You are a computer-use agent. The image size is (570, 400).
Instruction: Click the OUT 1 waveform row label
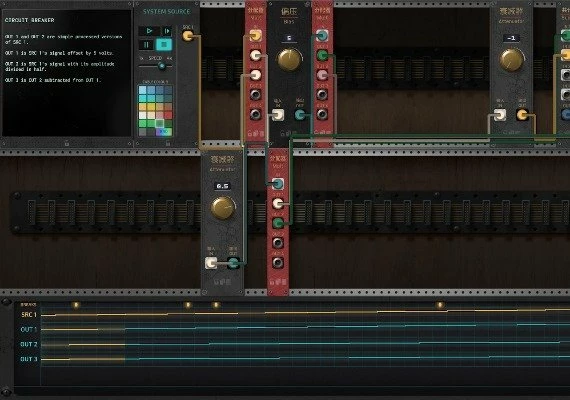pos(29,329)
